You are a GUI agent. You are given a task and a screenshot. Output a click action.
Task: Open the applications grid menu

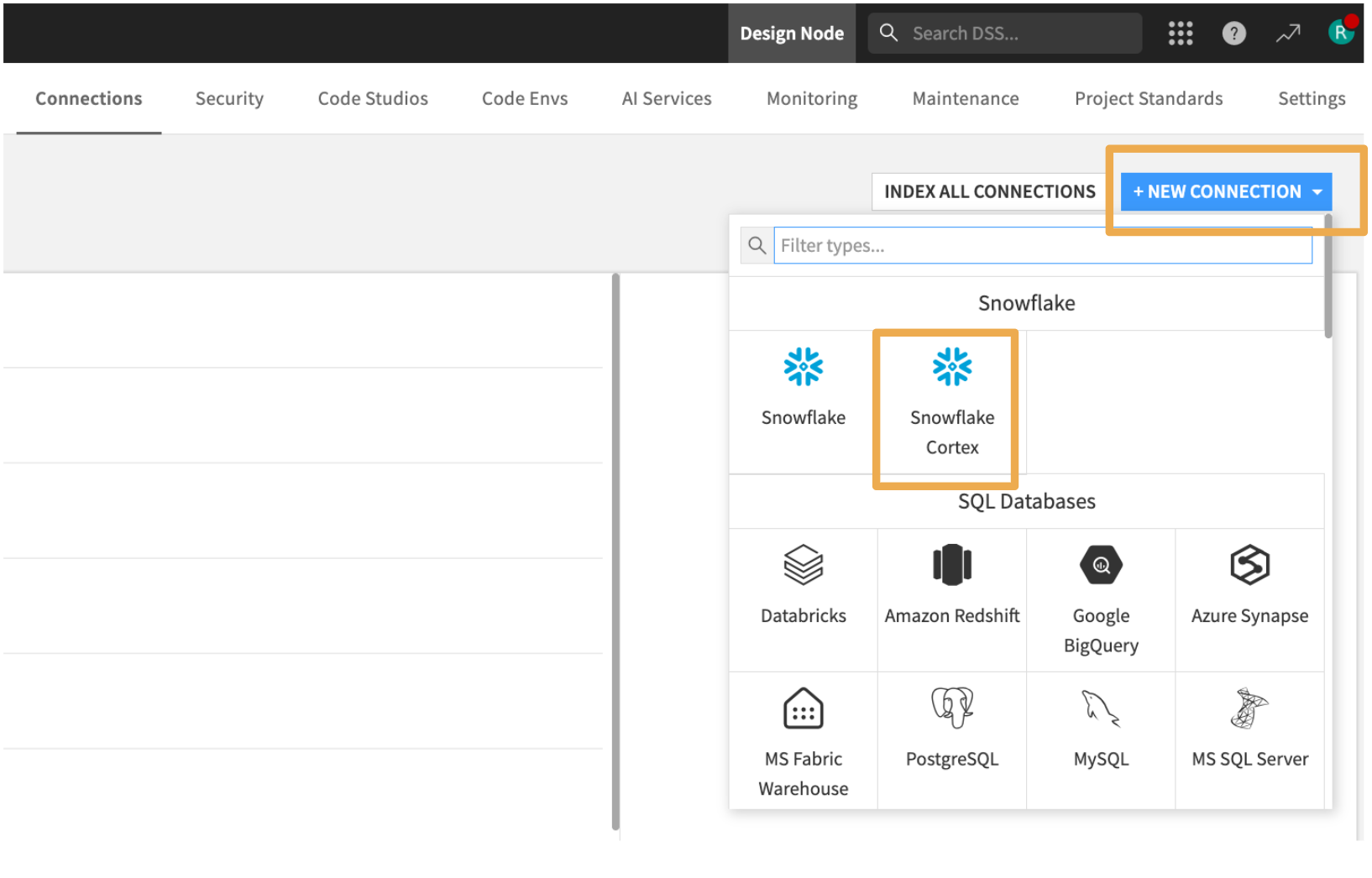(1180, 34)
